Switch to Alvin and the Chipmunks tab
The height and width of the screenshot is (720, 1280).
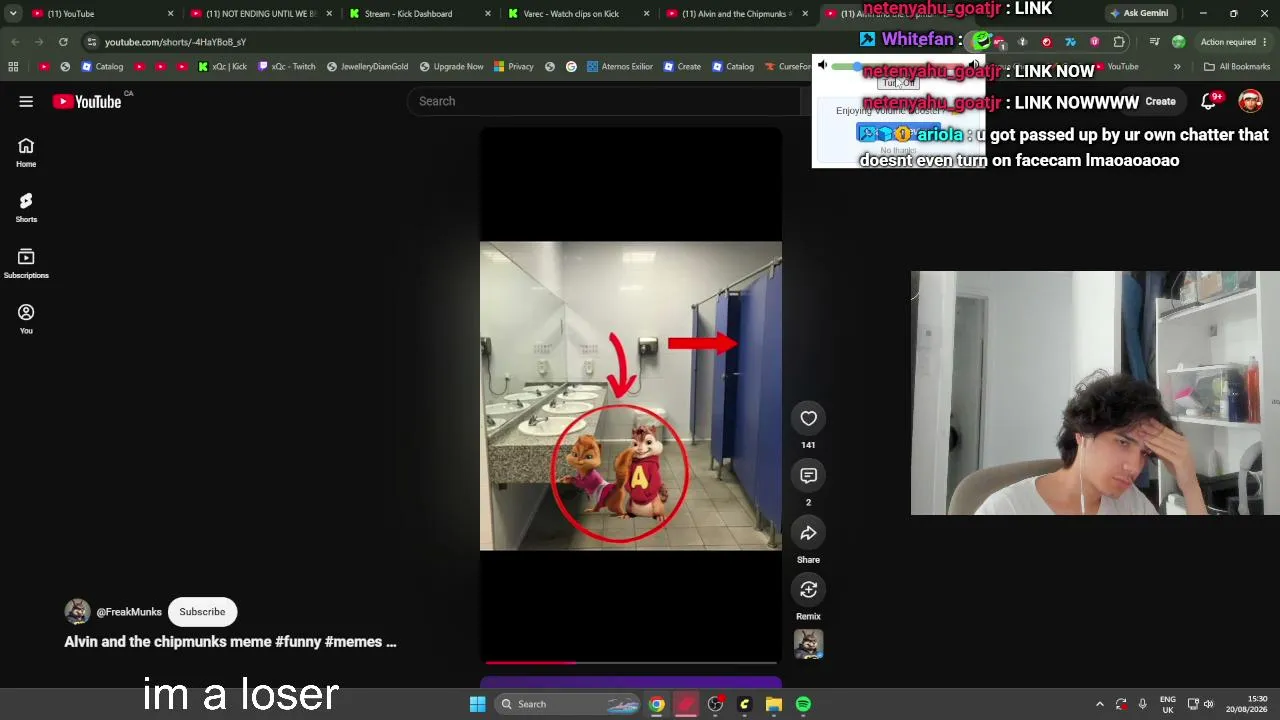coord(737,13)
